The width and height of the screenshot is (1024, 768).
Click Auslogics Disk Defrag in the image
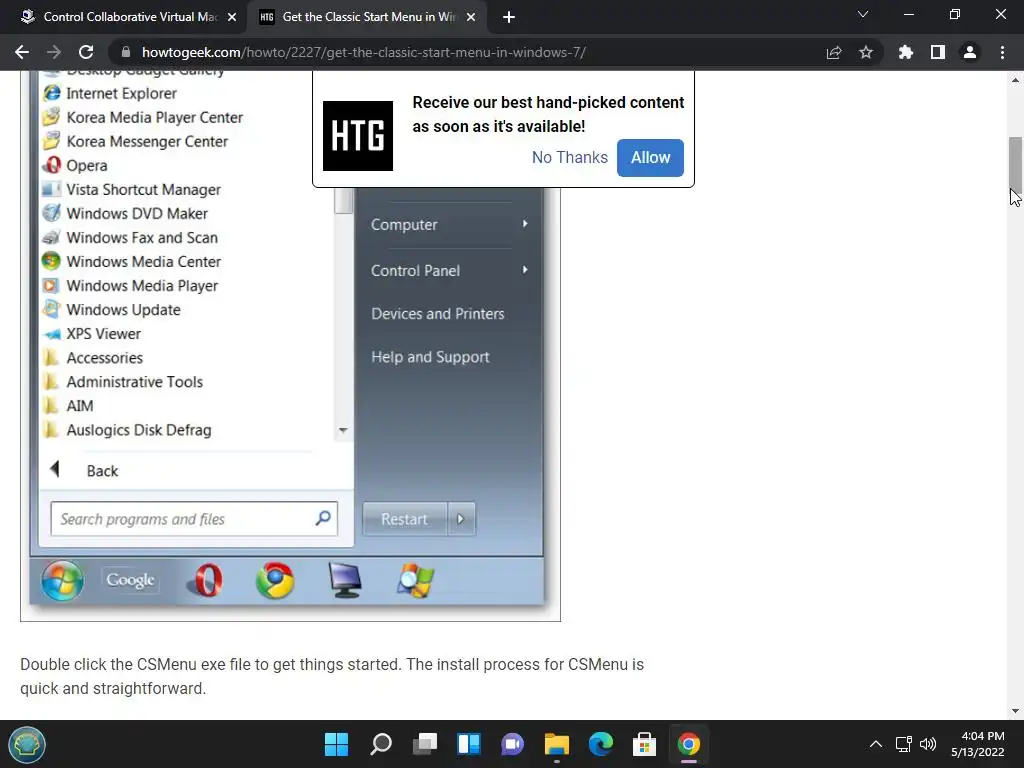tap(127, 430)
